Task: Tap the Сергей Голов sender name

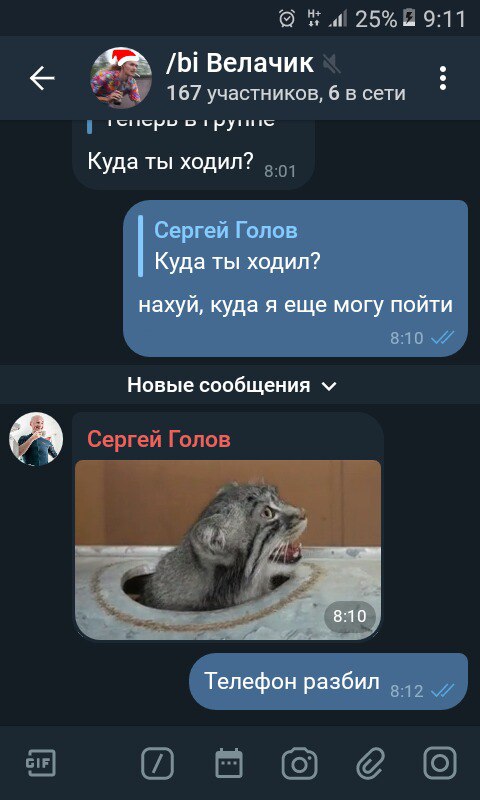Action: (159, 439)
